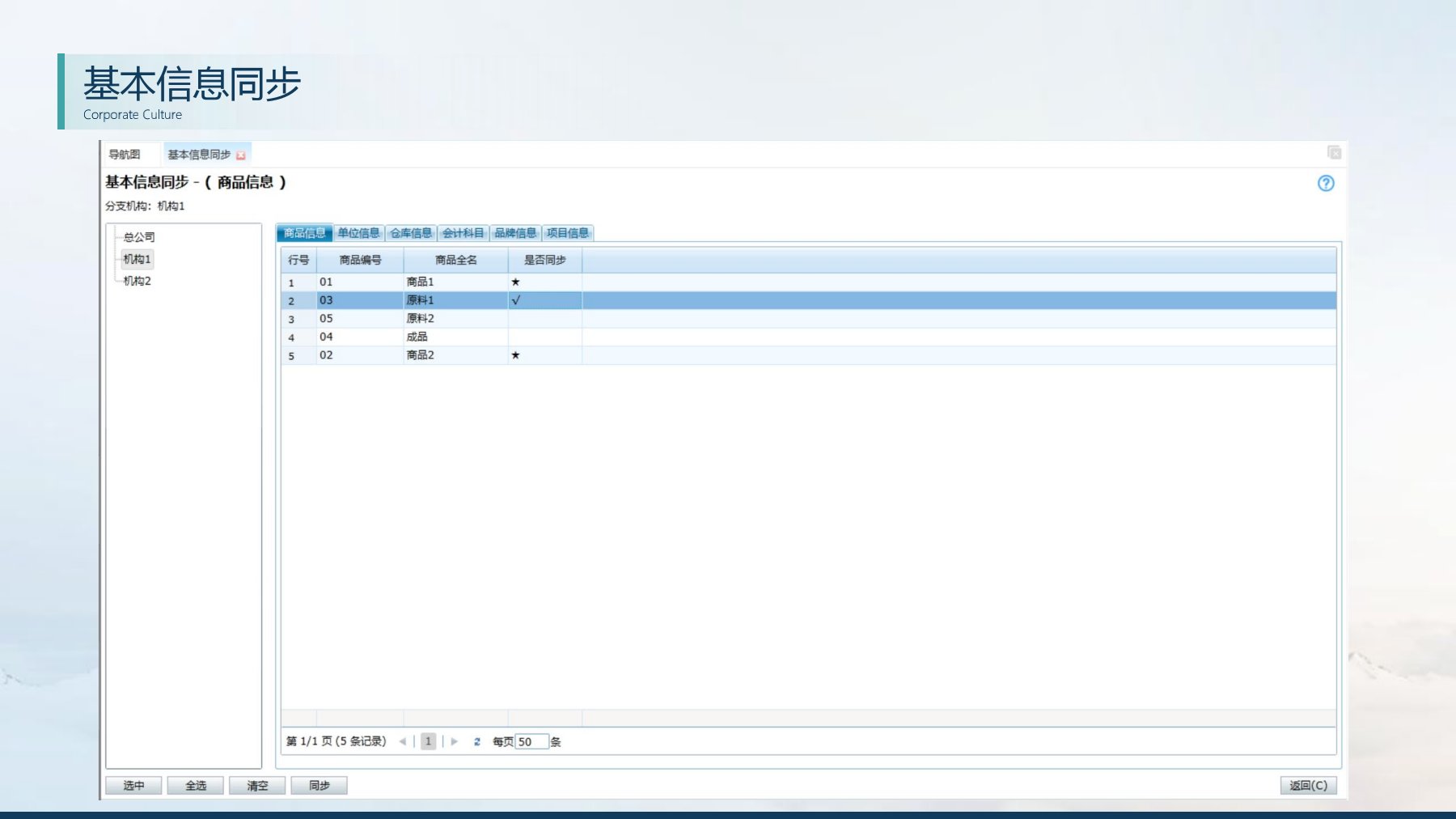Toggle the checkmark in 原料1 sync cell

516,300
